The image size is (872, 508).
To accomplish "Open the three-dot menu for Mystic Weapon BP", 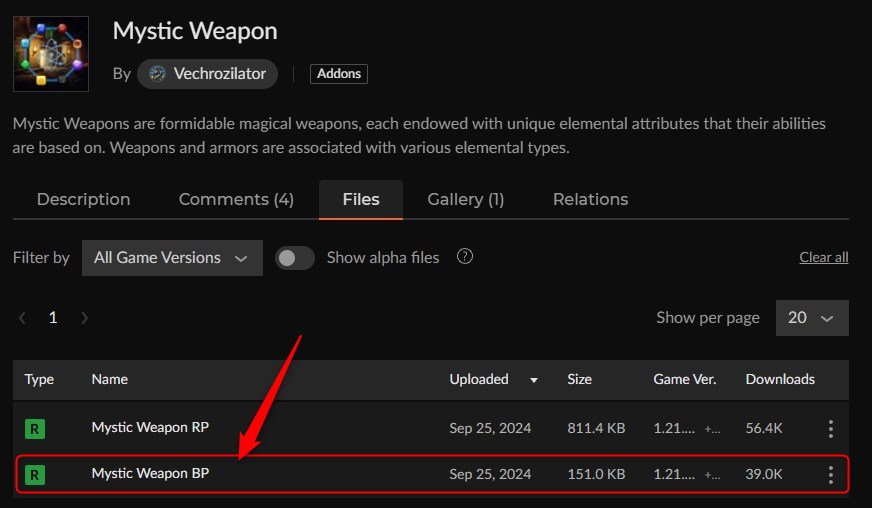I will coord(830,475).
